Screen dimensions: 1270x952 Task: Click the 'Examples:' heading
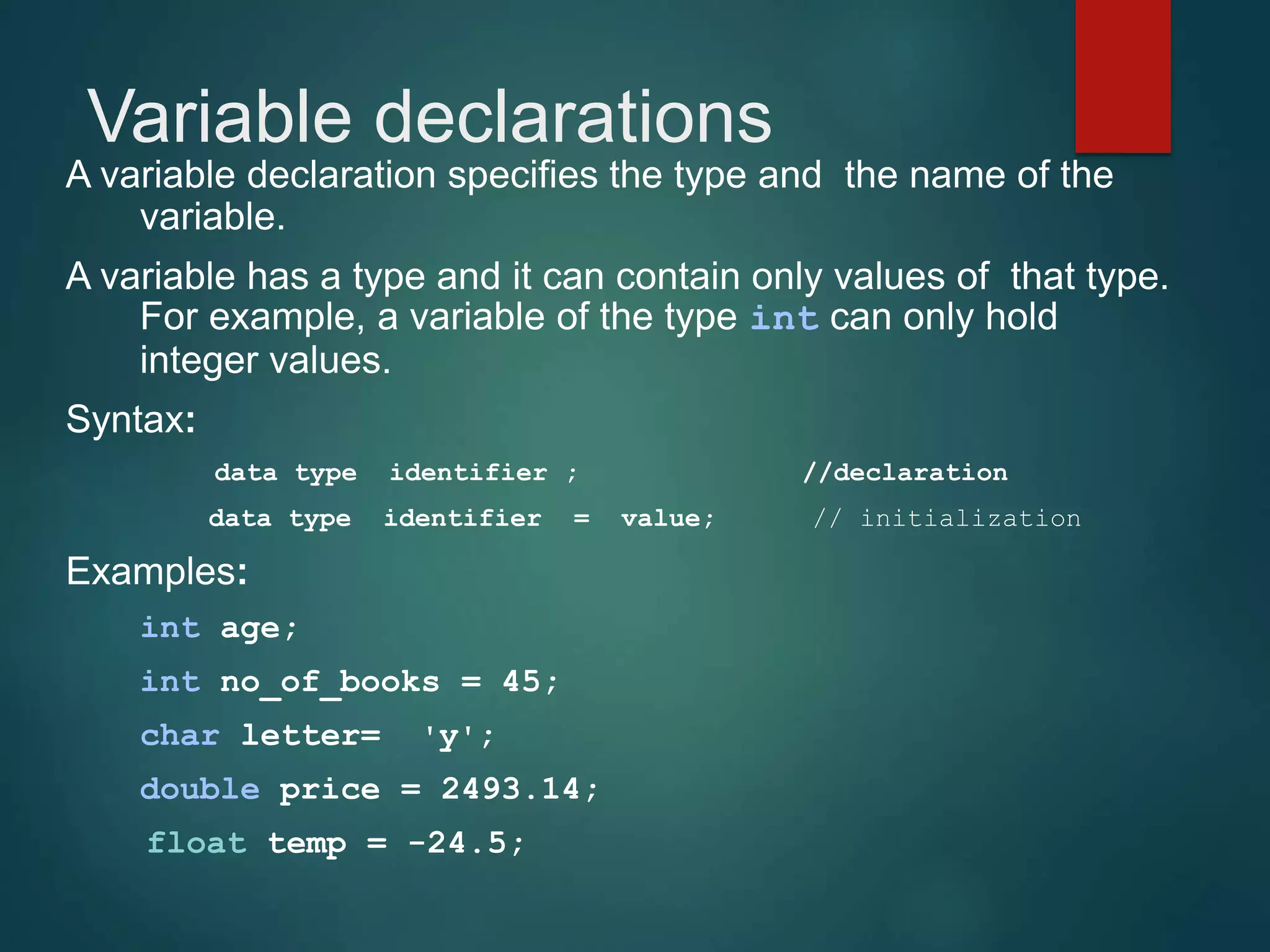click(x=156, y=571)
